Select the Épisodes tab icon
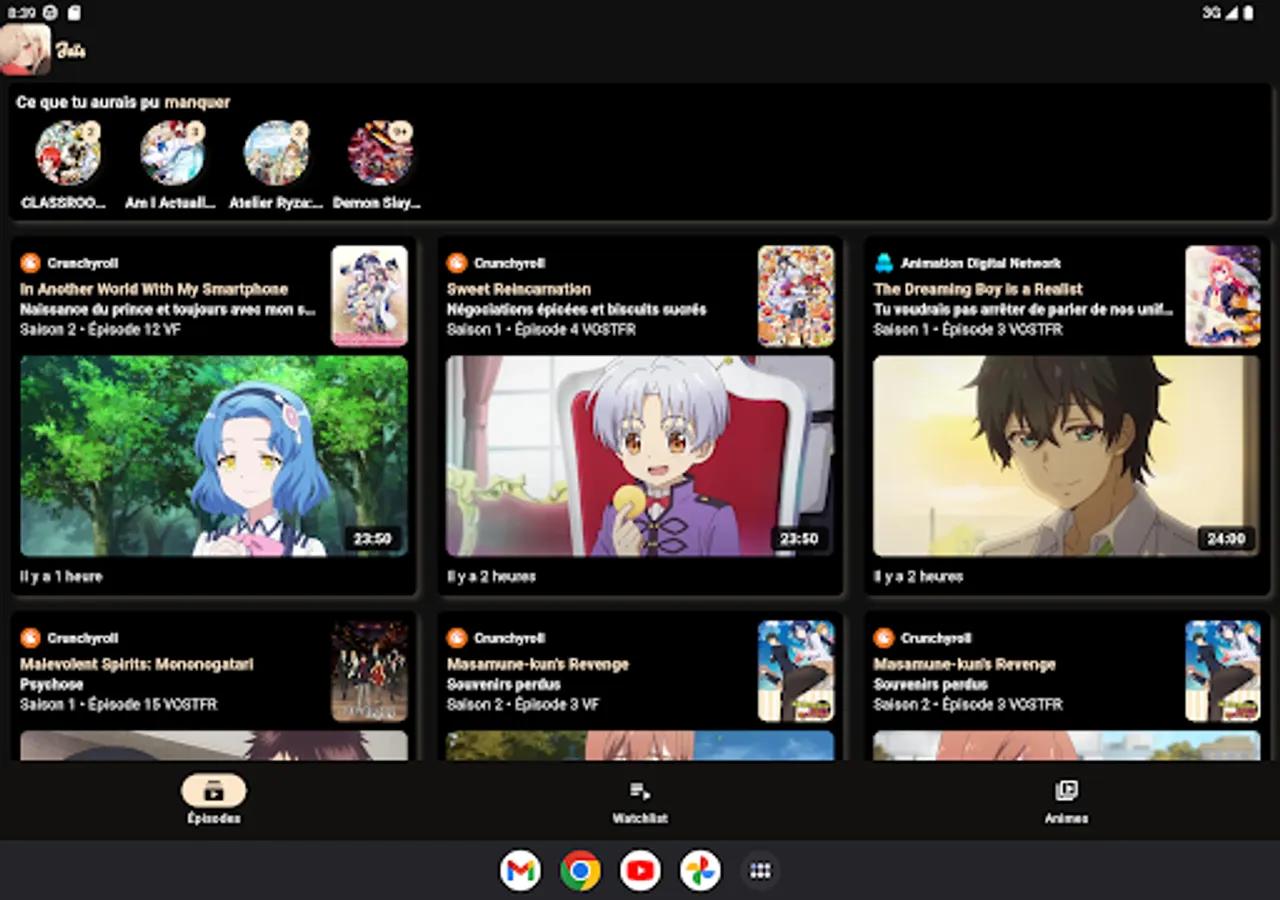Image resolution: width=1280 pixels, height=900 pixels. 214,791
